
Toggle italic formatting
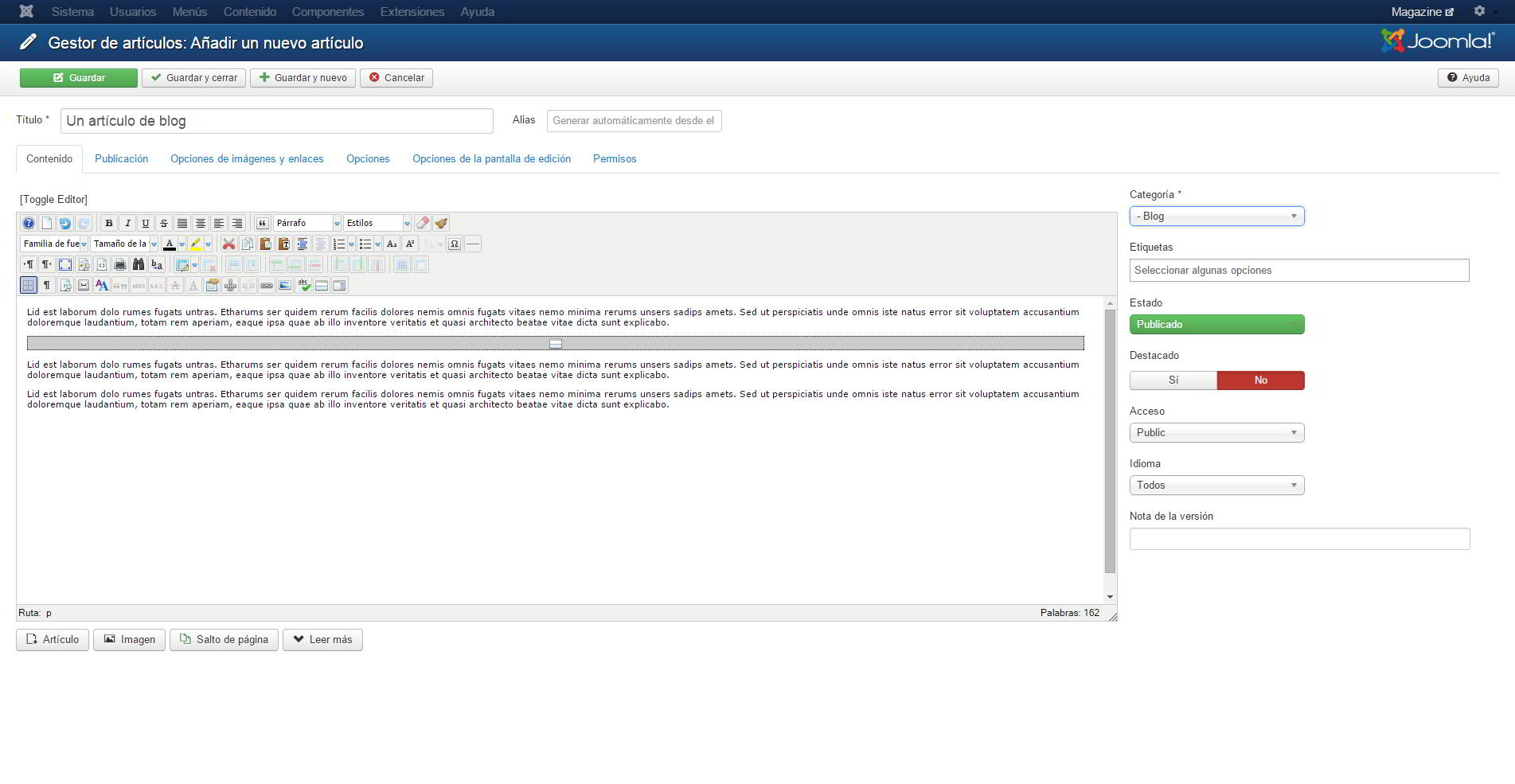(x=127, y=223)
